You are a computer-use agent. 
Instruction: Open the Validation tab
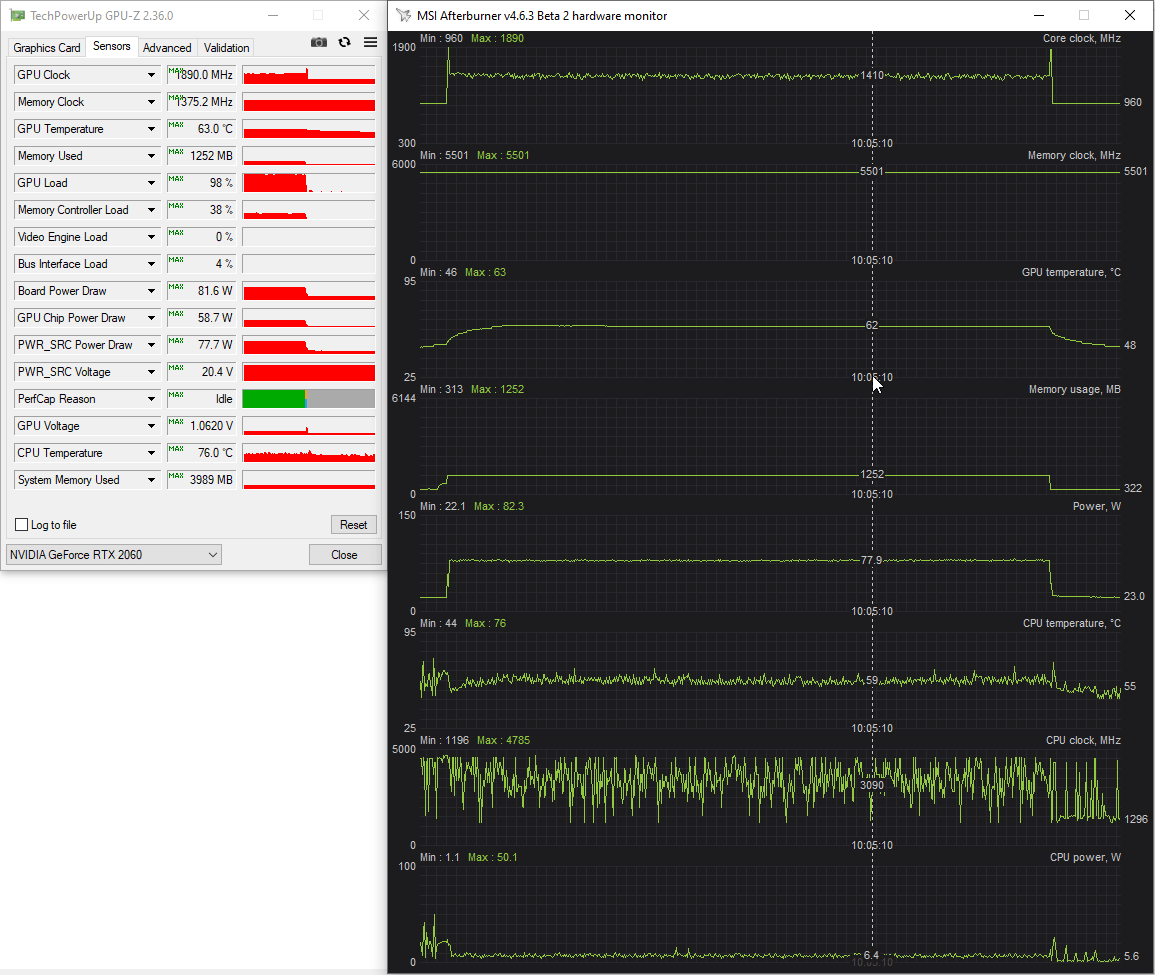226,47
